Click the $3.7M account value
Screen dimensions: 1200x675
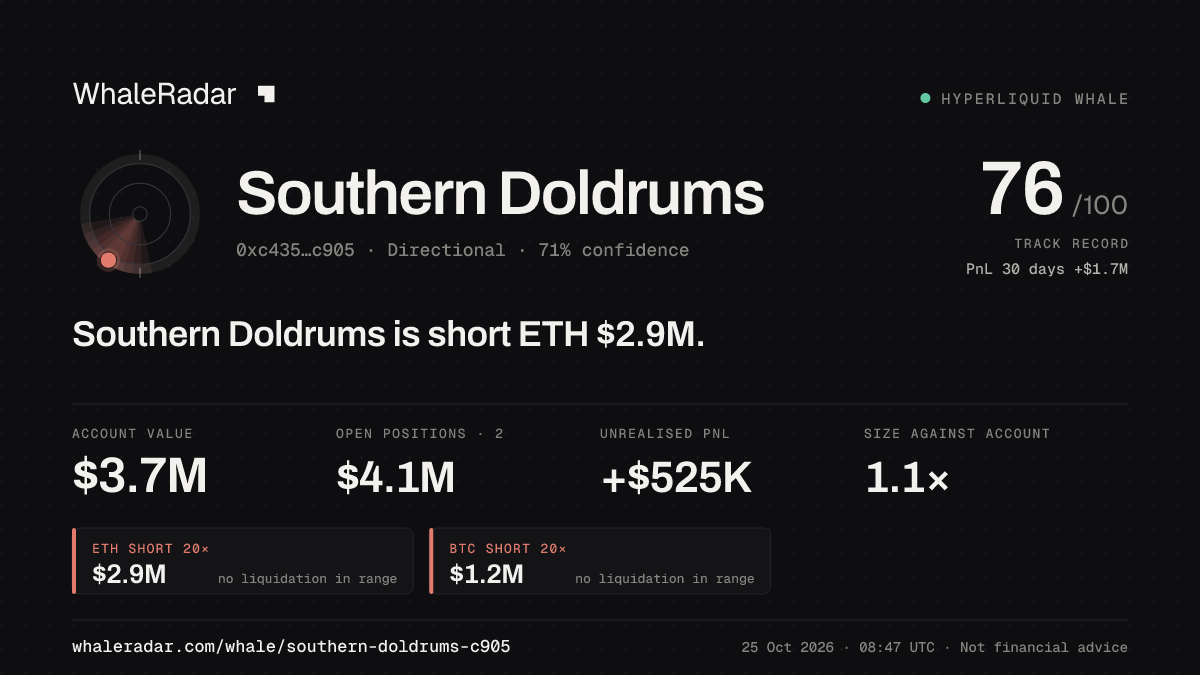click(x=139, y=477)
